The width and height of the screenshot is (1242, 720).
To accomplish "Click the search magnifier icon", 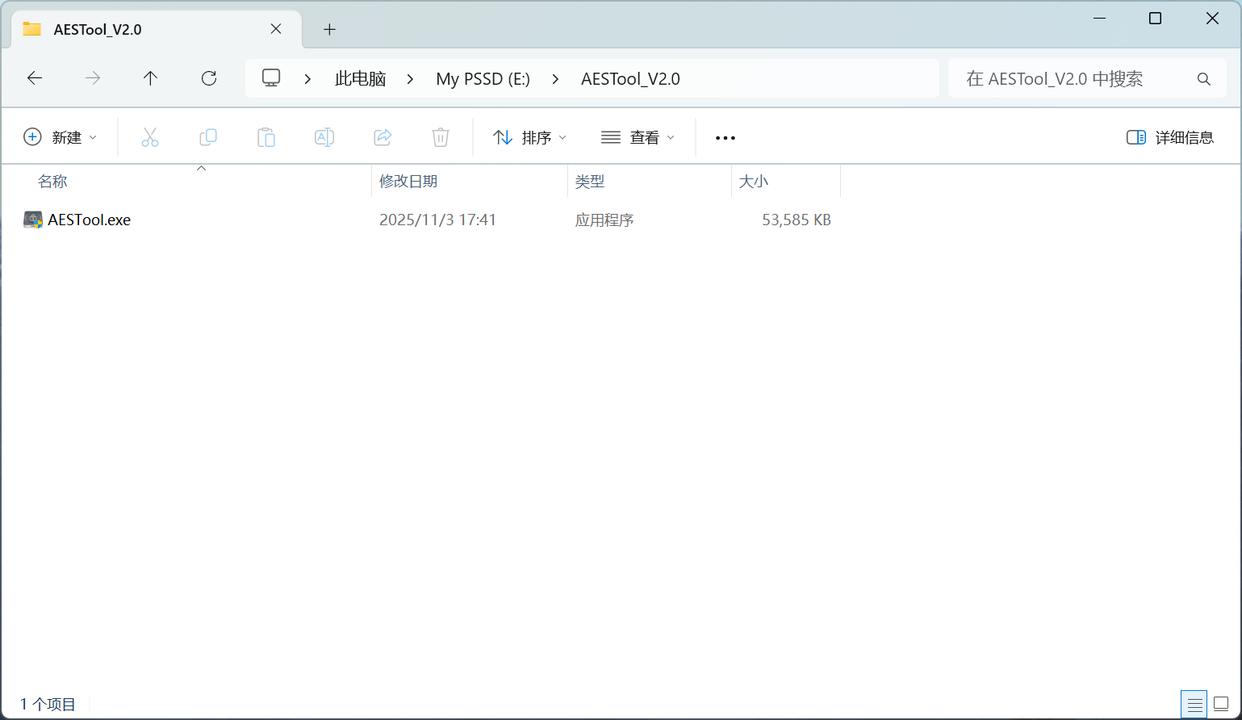I will 1204,79.
